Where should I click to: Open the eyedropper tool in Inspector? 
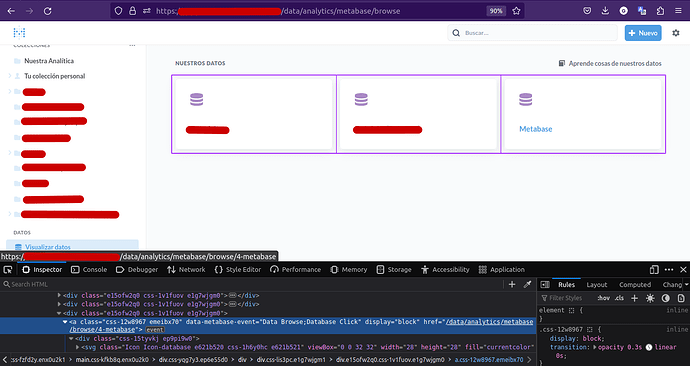coord(527,285)
